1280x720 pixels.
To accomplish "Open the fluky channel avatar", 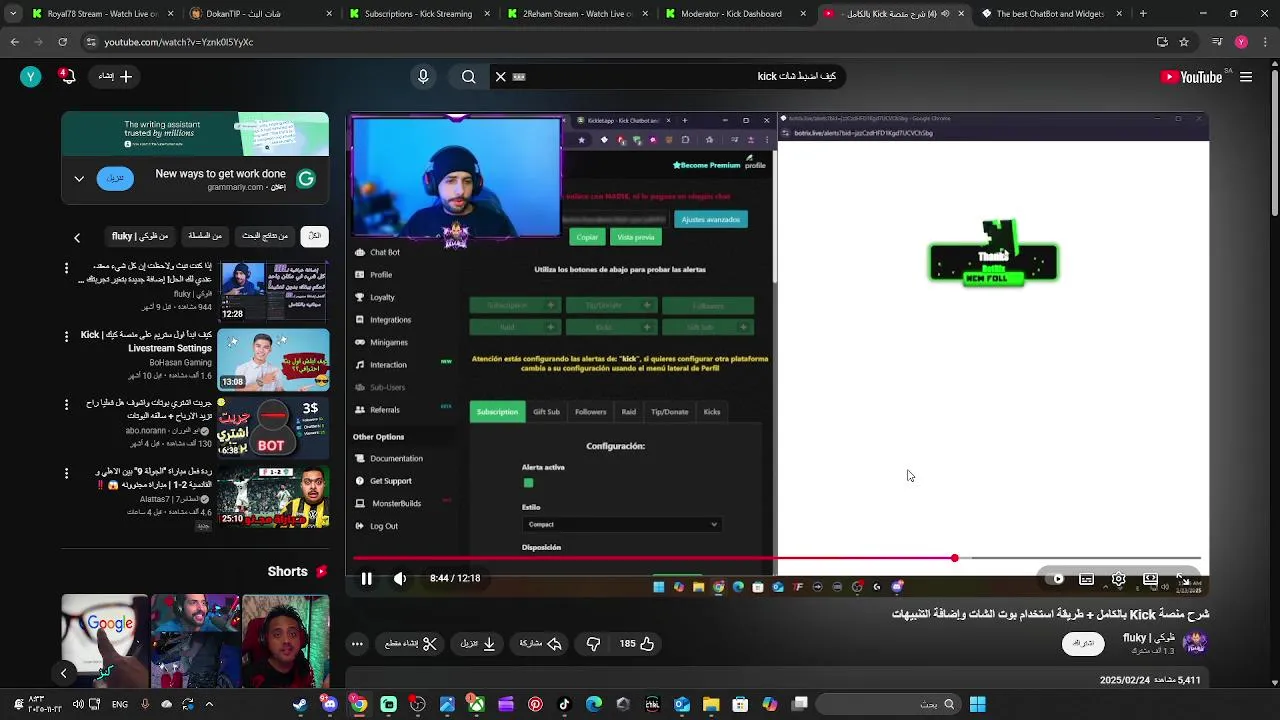I will click(1195, 643).
